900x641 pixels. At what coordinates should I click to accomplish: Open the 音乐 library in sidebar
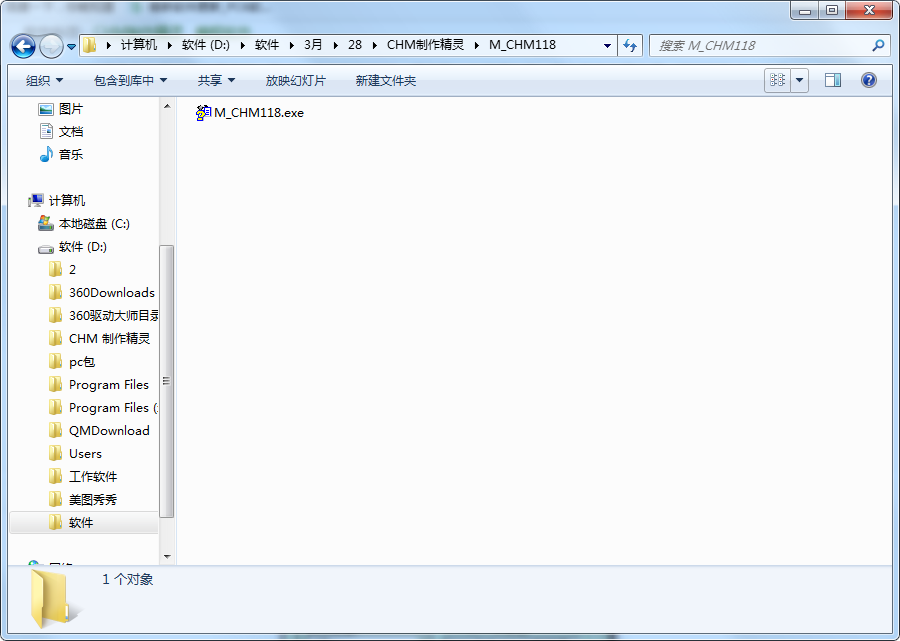point(71,155)
